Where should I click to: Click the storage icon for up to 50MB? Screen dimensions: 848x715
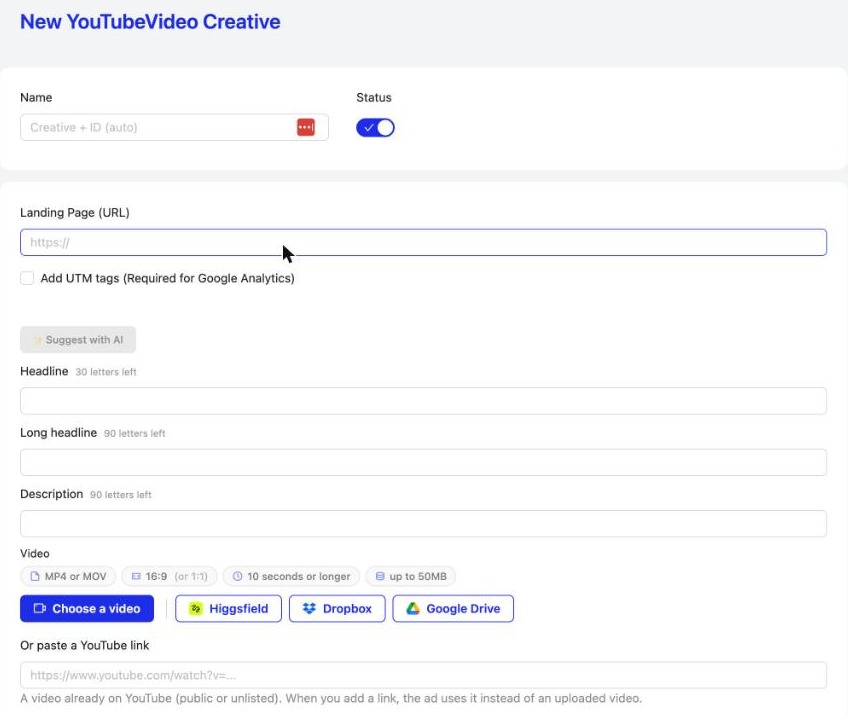pyautogui.click(x=380, y=576)
